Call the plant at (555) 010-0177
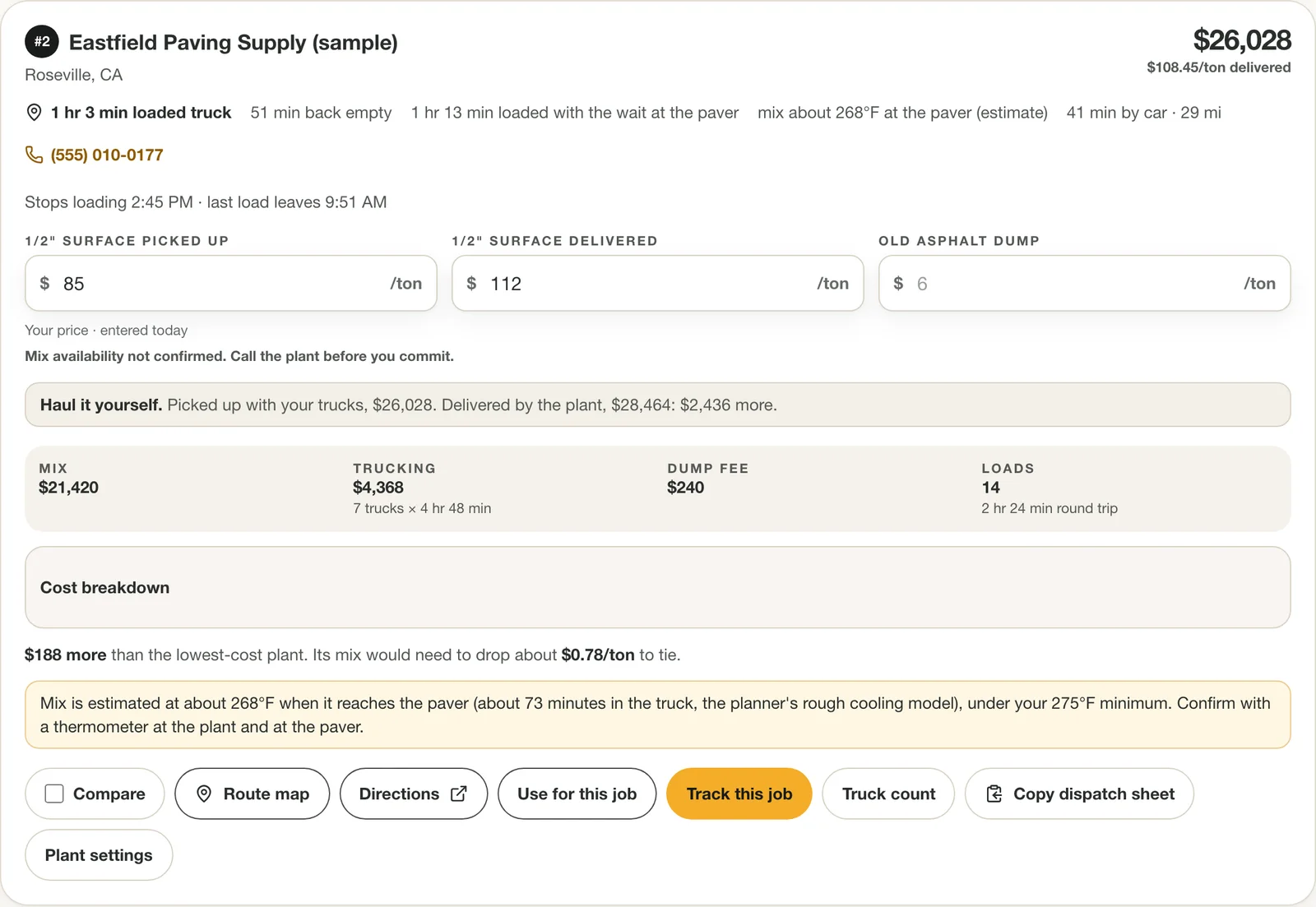The width and height of the screenshot is (1316, 907). point(107,155)
